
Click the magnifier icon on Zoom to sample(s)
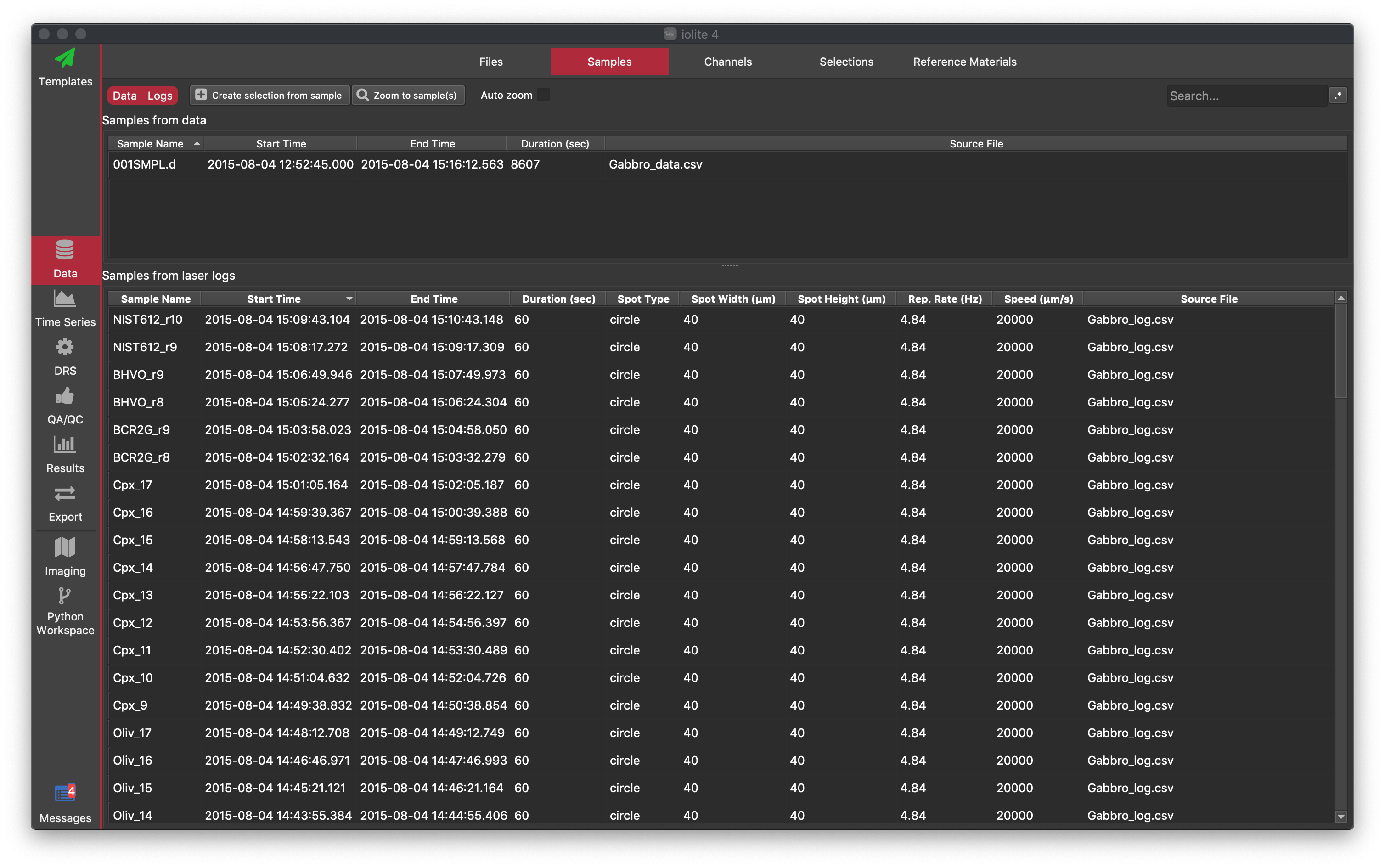tap(363, 95)
